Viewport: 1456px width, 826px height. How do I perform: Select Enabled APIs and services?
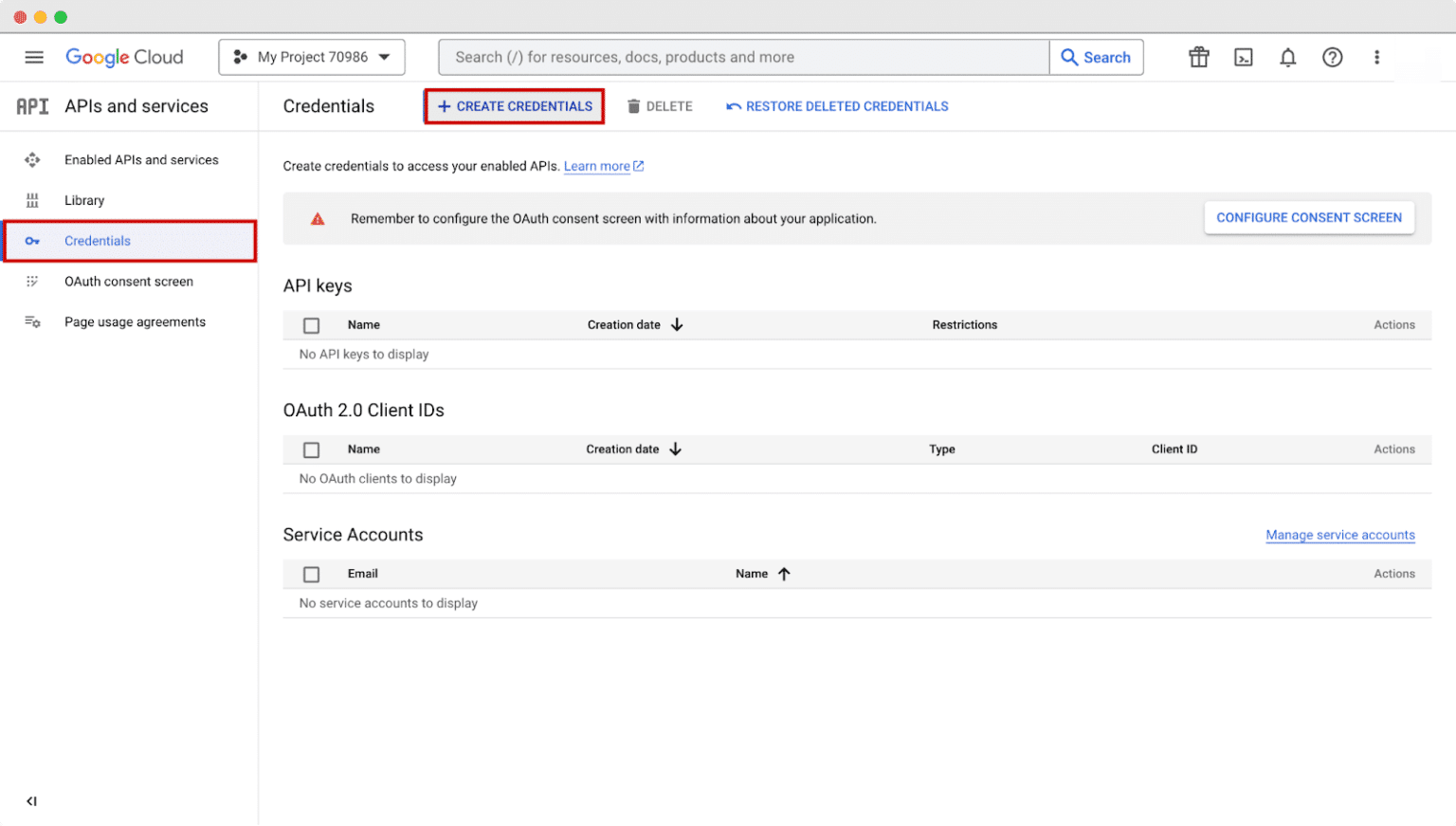[140, 159]
